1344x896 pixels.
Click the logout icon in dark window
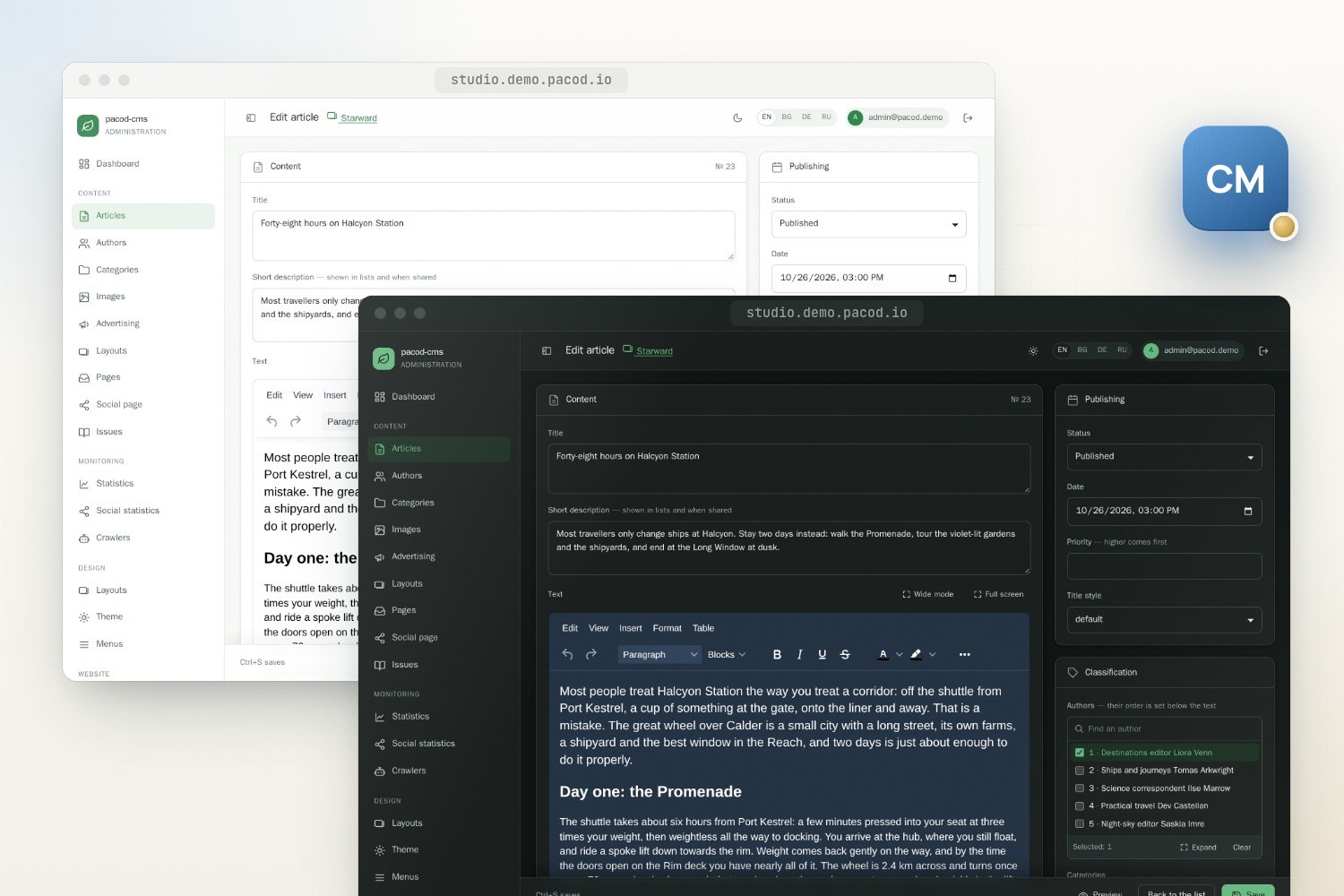pos(1263,351)
